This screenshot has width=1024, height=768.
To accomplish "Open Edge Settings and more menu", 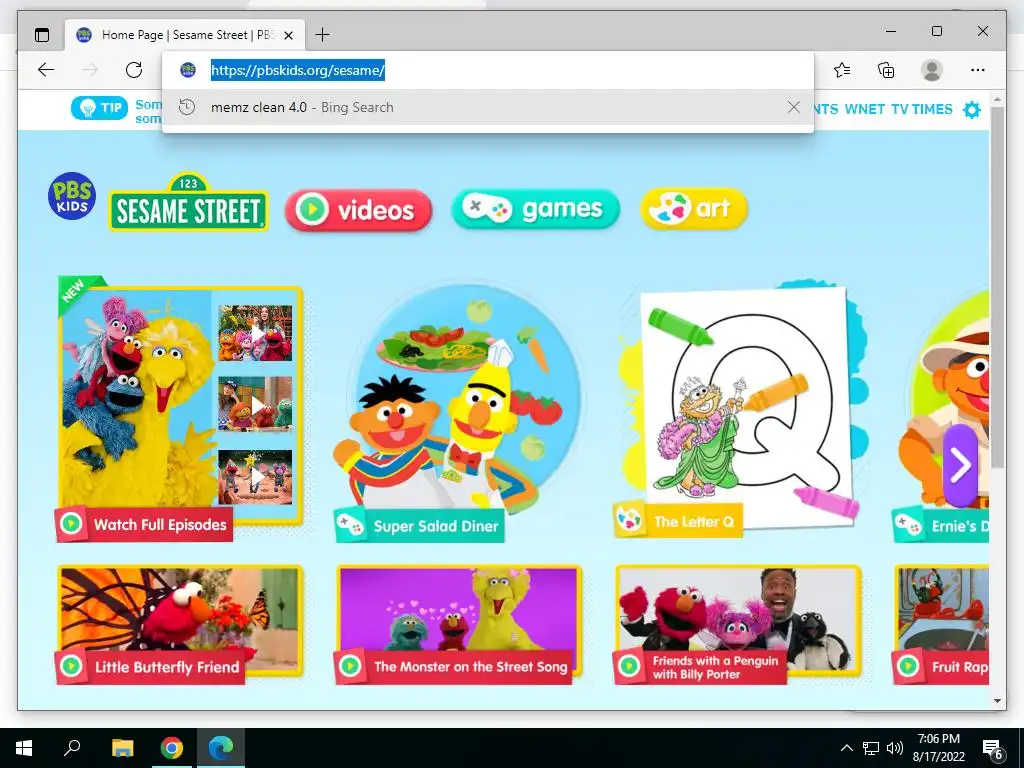I will pyautogui.click(x=978, y=70).
